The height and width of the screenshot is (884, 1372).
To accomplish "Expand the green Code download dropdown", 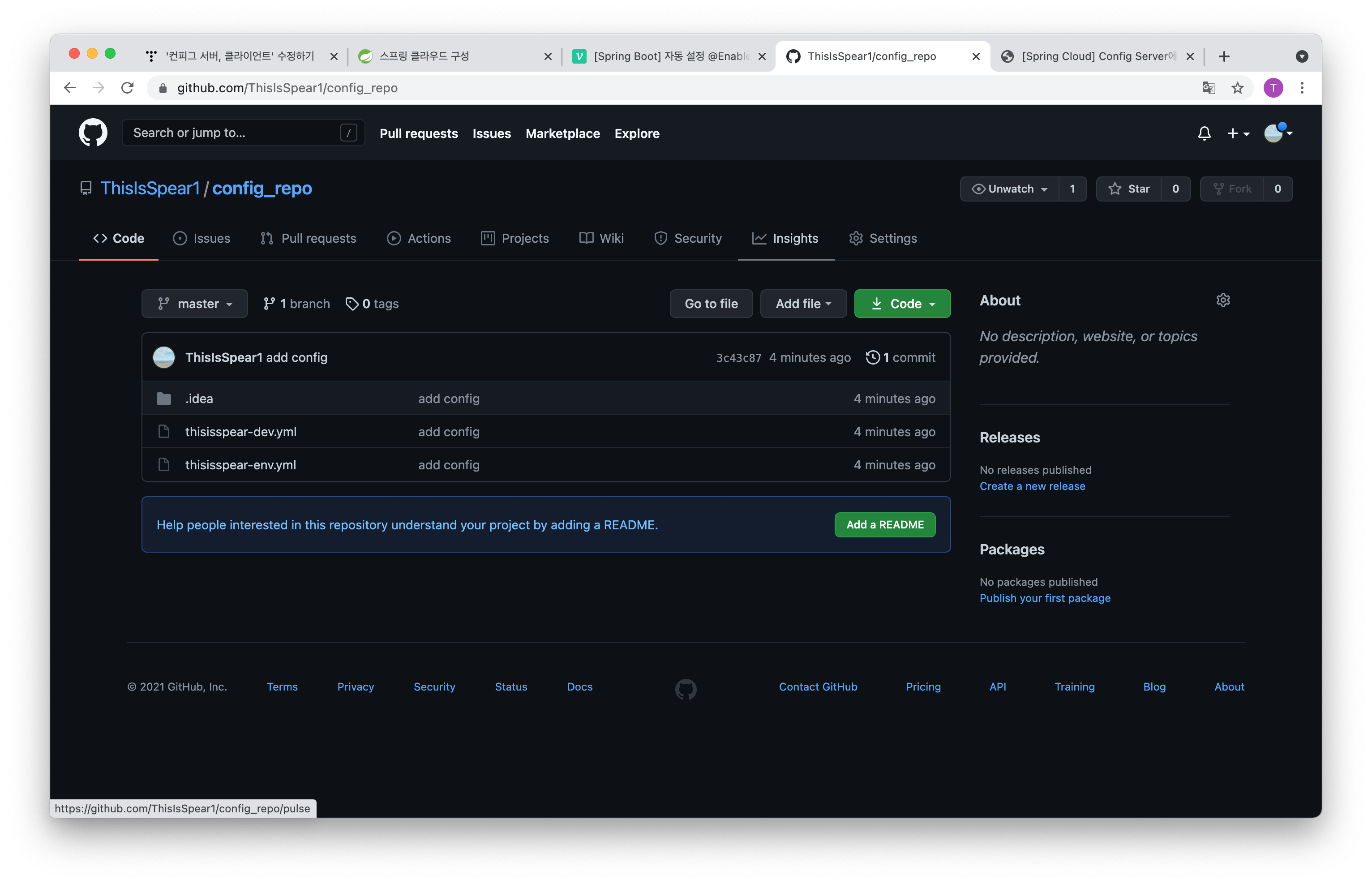I will (x=902, y=304).
